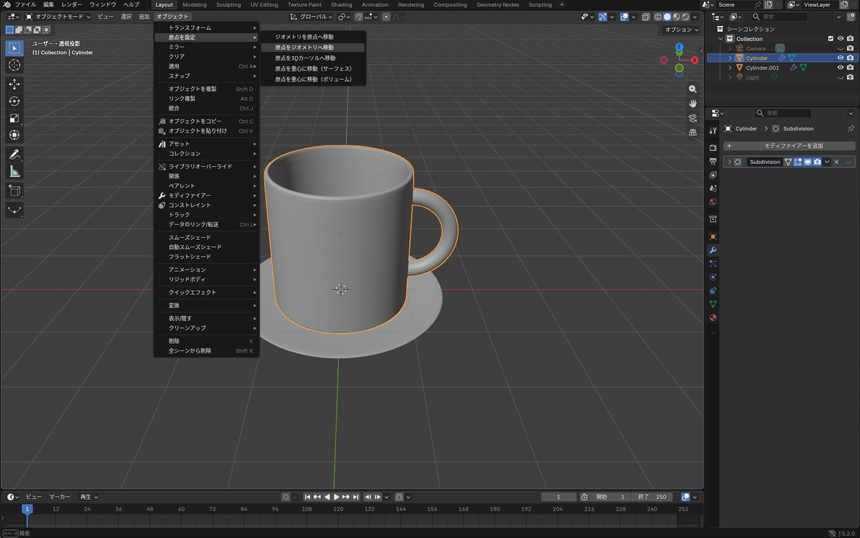Remove the Subdivision modifier with the X
Viewport: 860px width, 538px height.
[x=836, y=162]
